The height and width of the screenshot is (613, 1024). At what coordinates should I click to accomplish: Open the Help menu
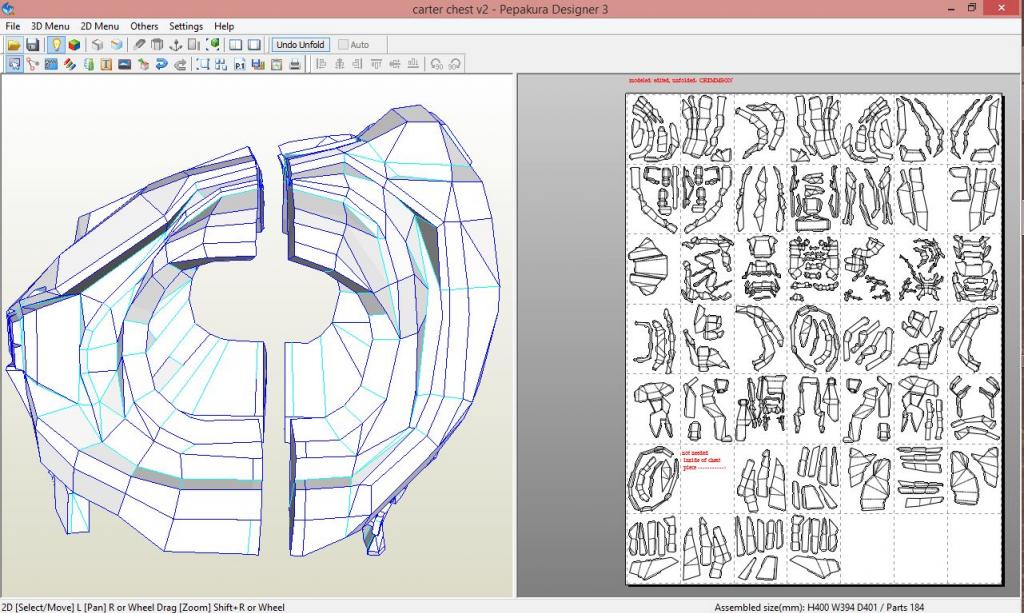point(224,26)
